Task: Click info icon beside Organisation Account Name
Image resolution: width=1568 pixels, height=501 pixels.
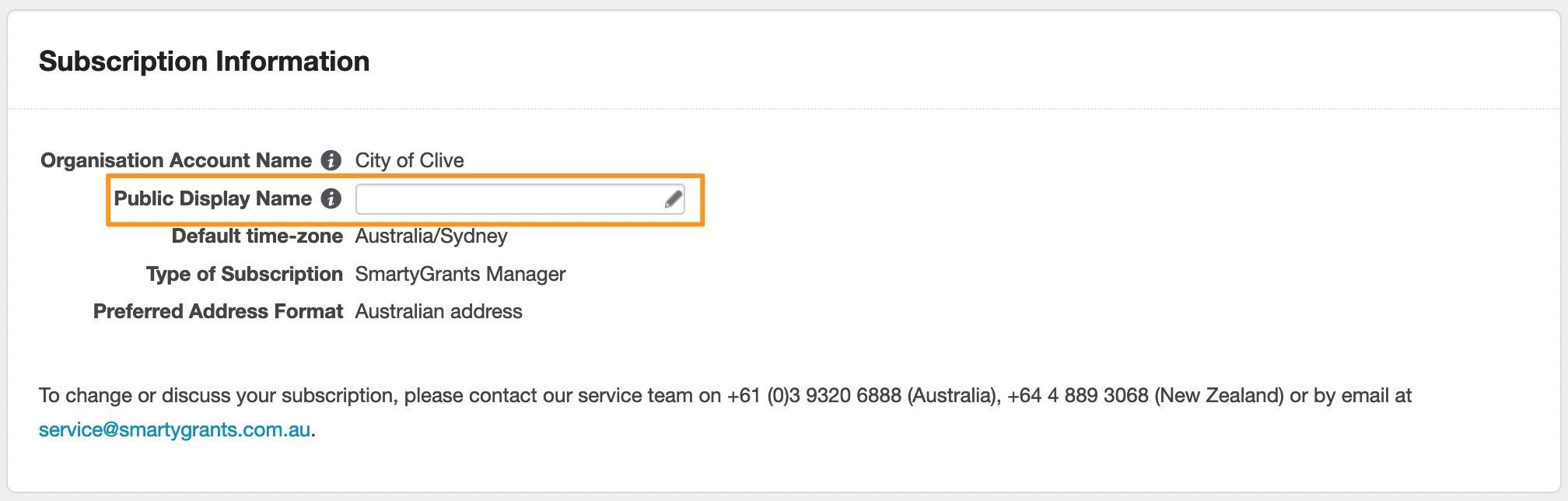Action: pos(331,160)
